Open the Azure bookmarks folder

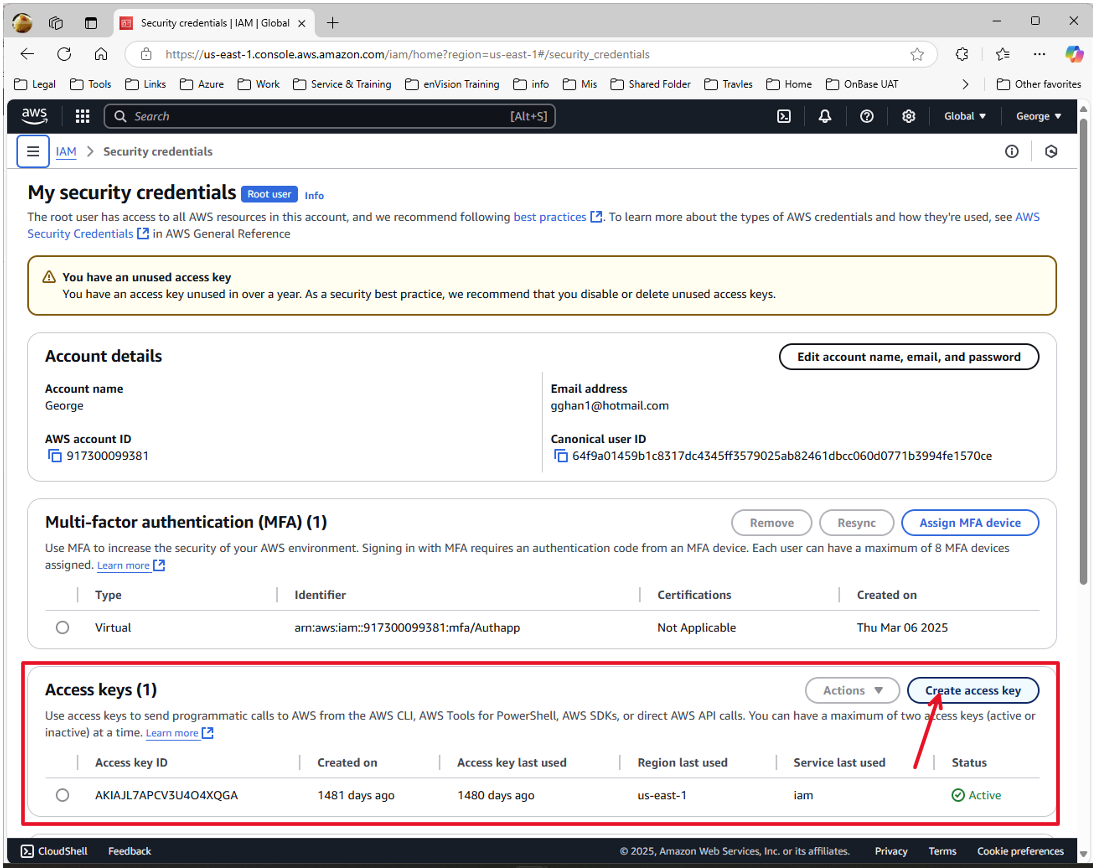201,84
